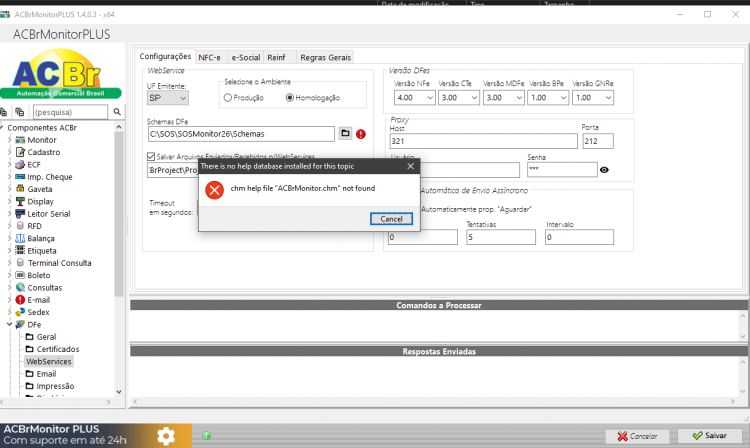This screenshot has width=750, height=448.
Task: Select the Homologação radio button
Action: coord(289,98)
